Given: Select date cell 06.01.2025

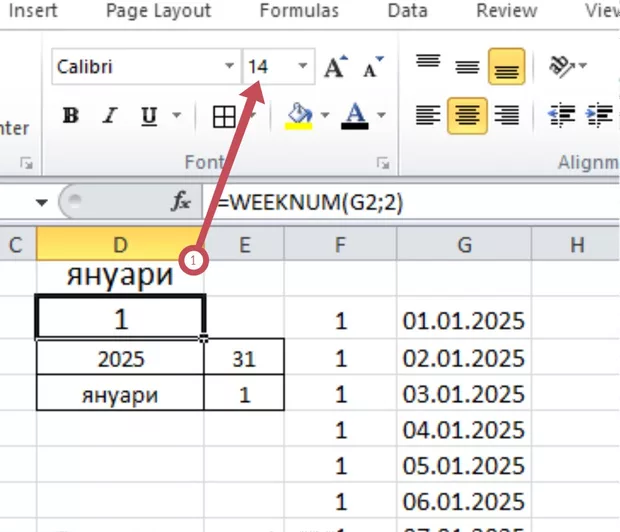Looking at the screenshot, I should pyautogui.click(x=464, y=501).
